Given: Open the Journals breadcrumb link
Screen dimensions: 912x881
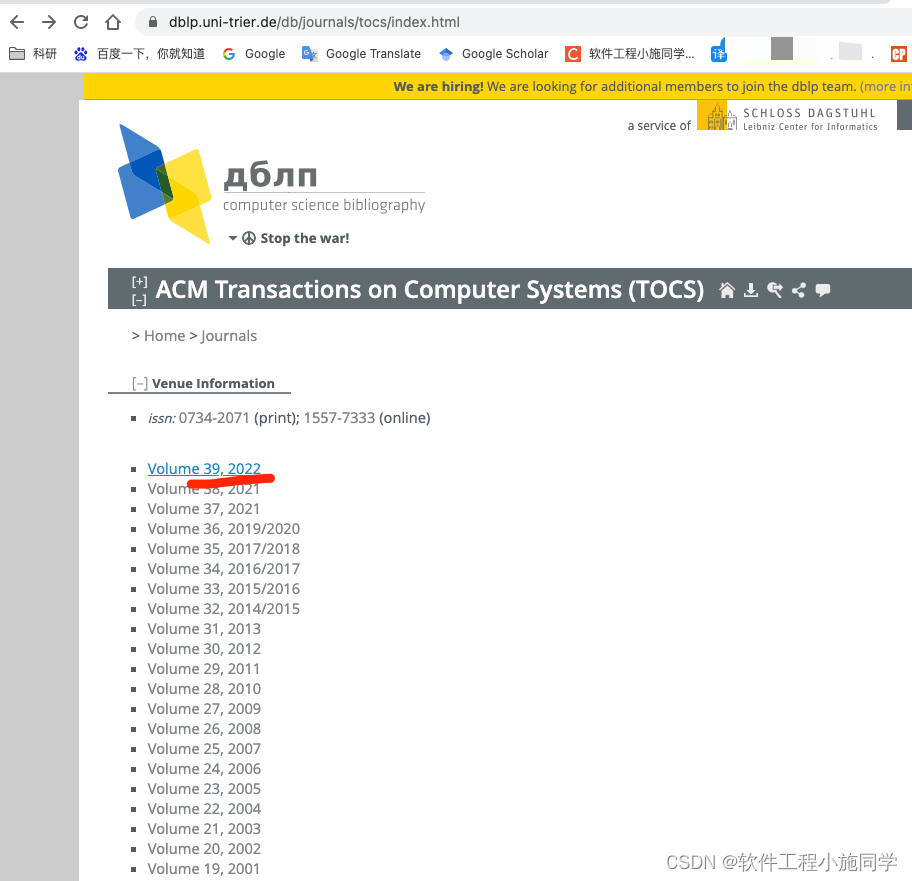Looking at the screenshot, I should 229,336.
